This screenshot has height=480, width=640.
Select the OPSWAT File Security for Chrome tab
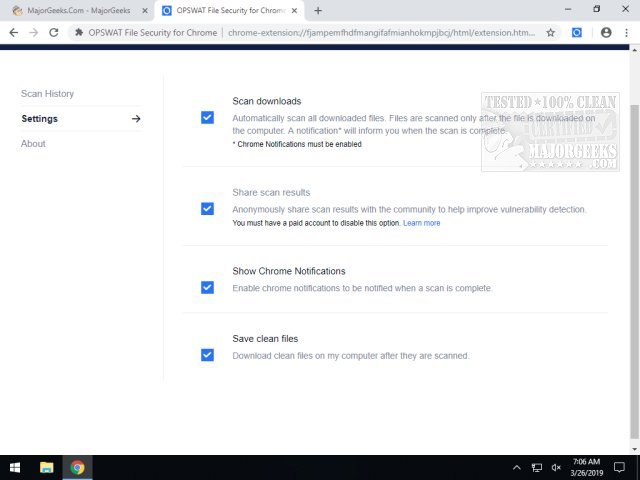230,11
